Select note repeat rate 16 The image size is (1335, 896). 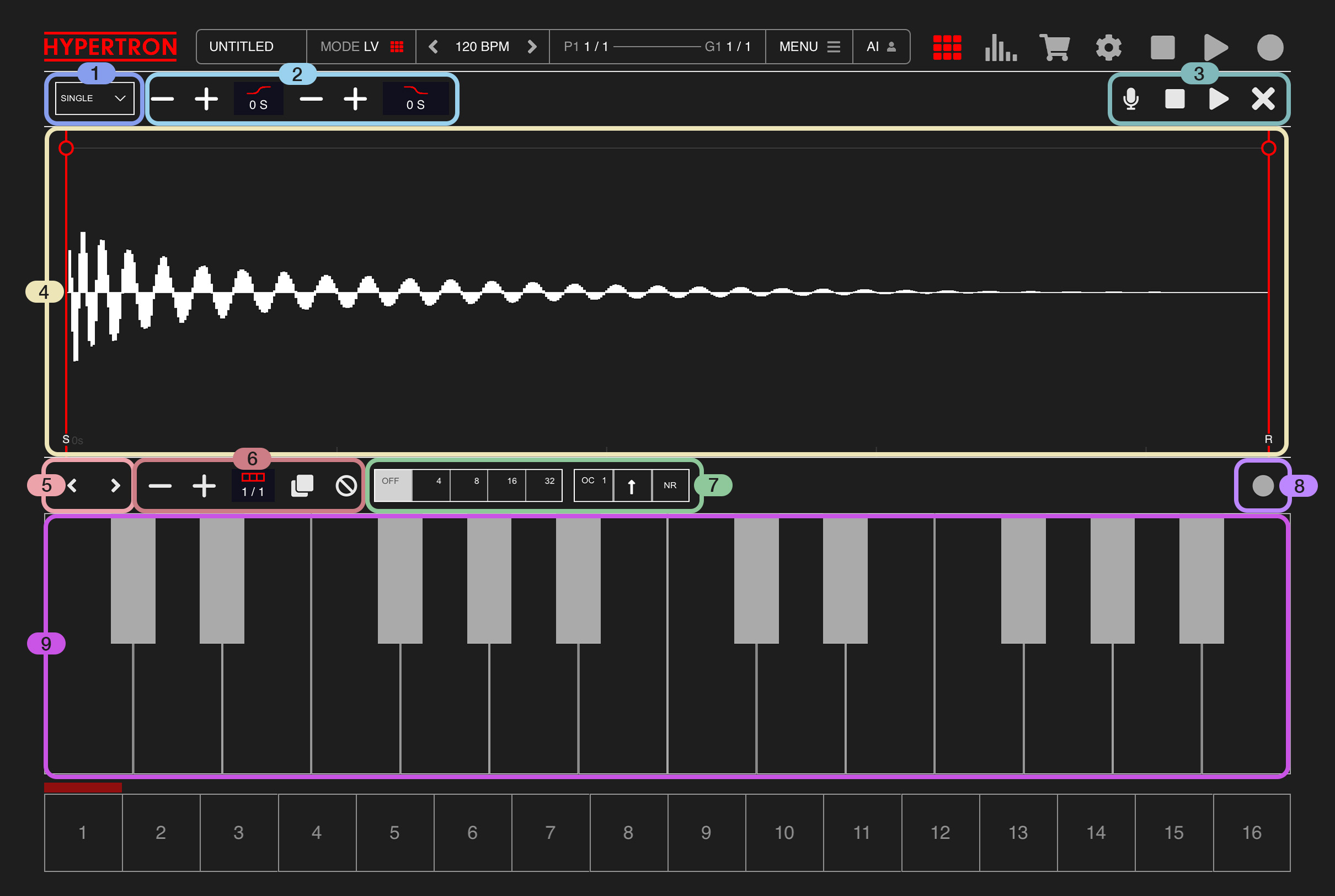pyautogui.click(x=506, y=485)
